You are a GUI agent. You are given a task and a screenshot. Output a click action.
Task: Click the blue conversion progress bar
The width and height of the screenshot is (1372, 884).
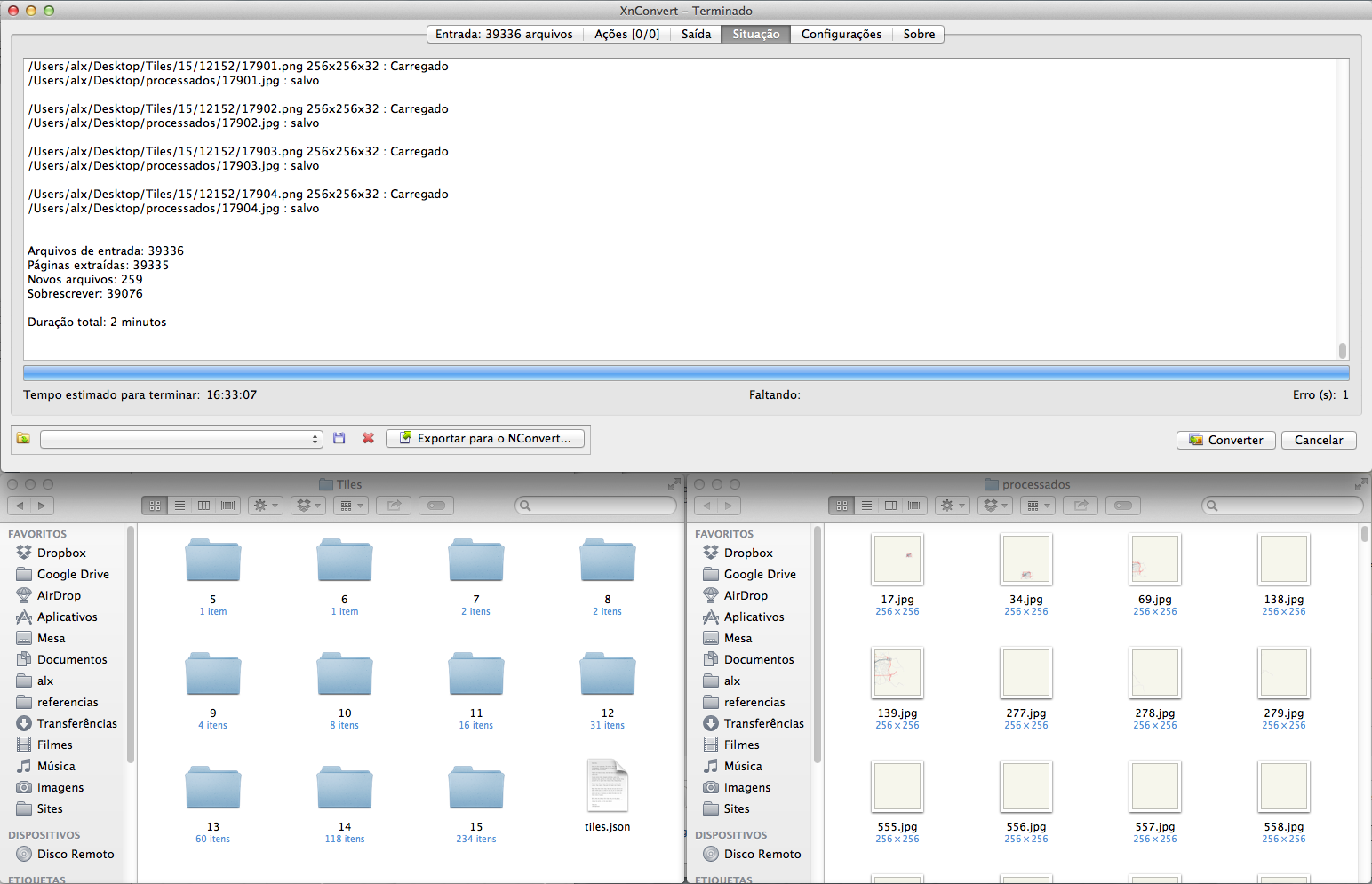685,372
